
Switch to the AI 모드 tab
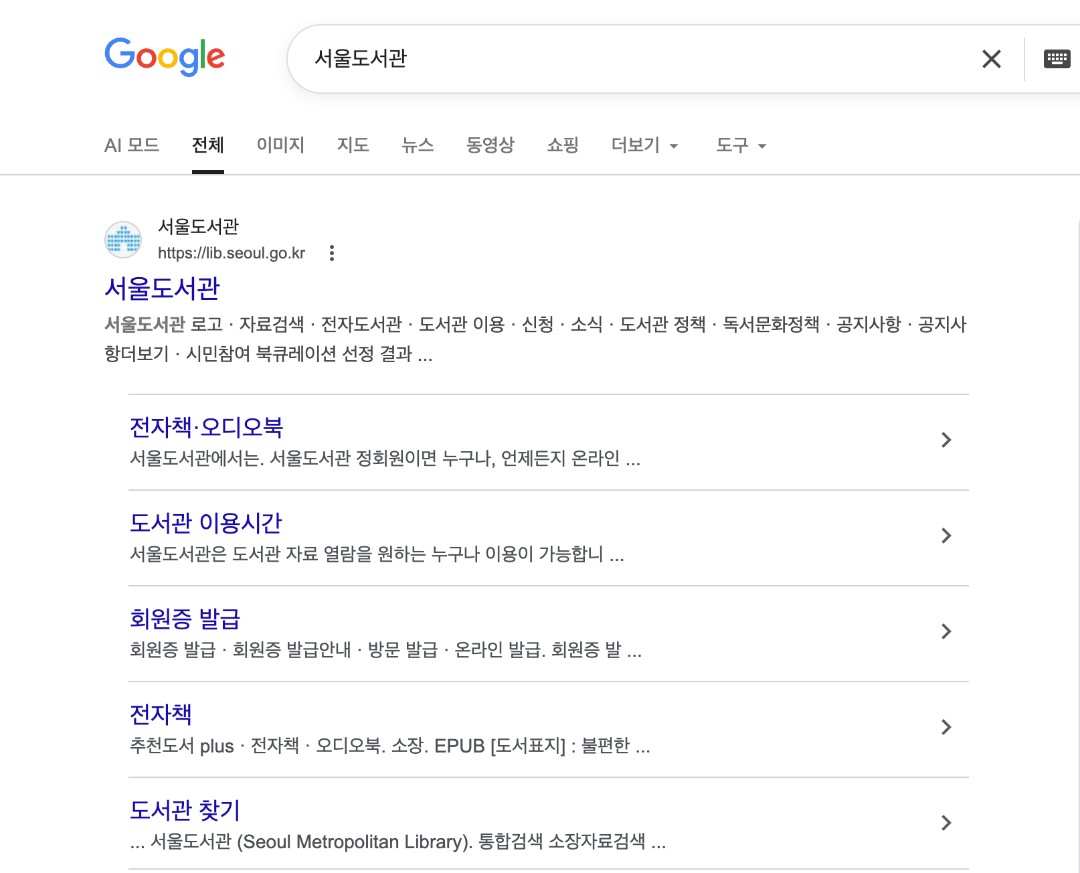coord(132,145)
